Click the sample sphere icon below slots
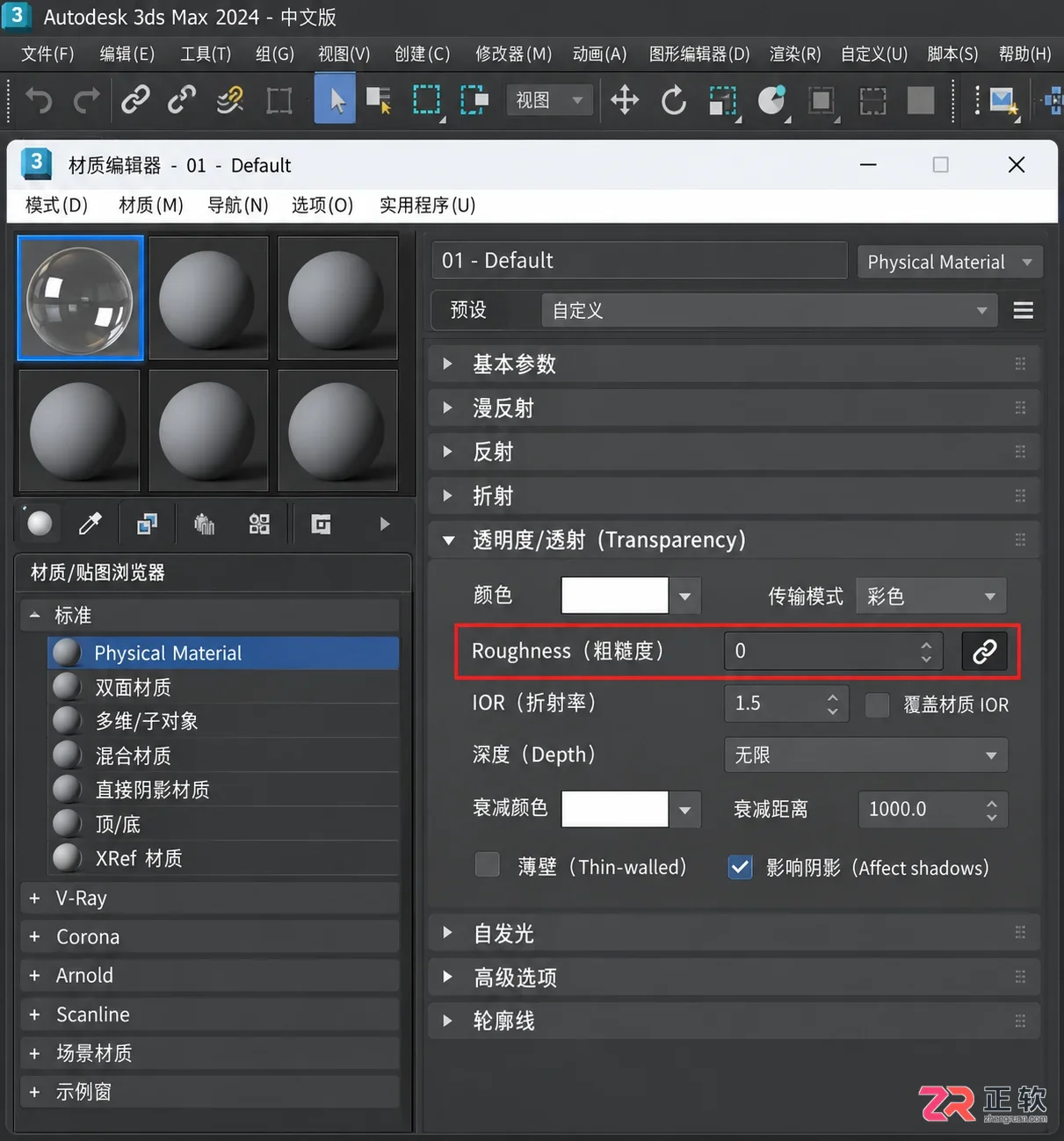Image resolution: width=1064 pixels, height=1141 pixels. pyautogui.click(x=40, y=524)
